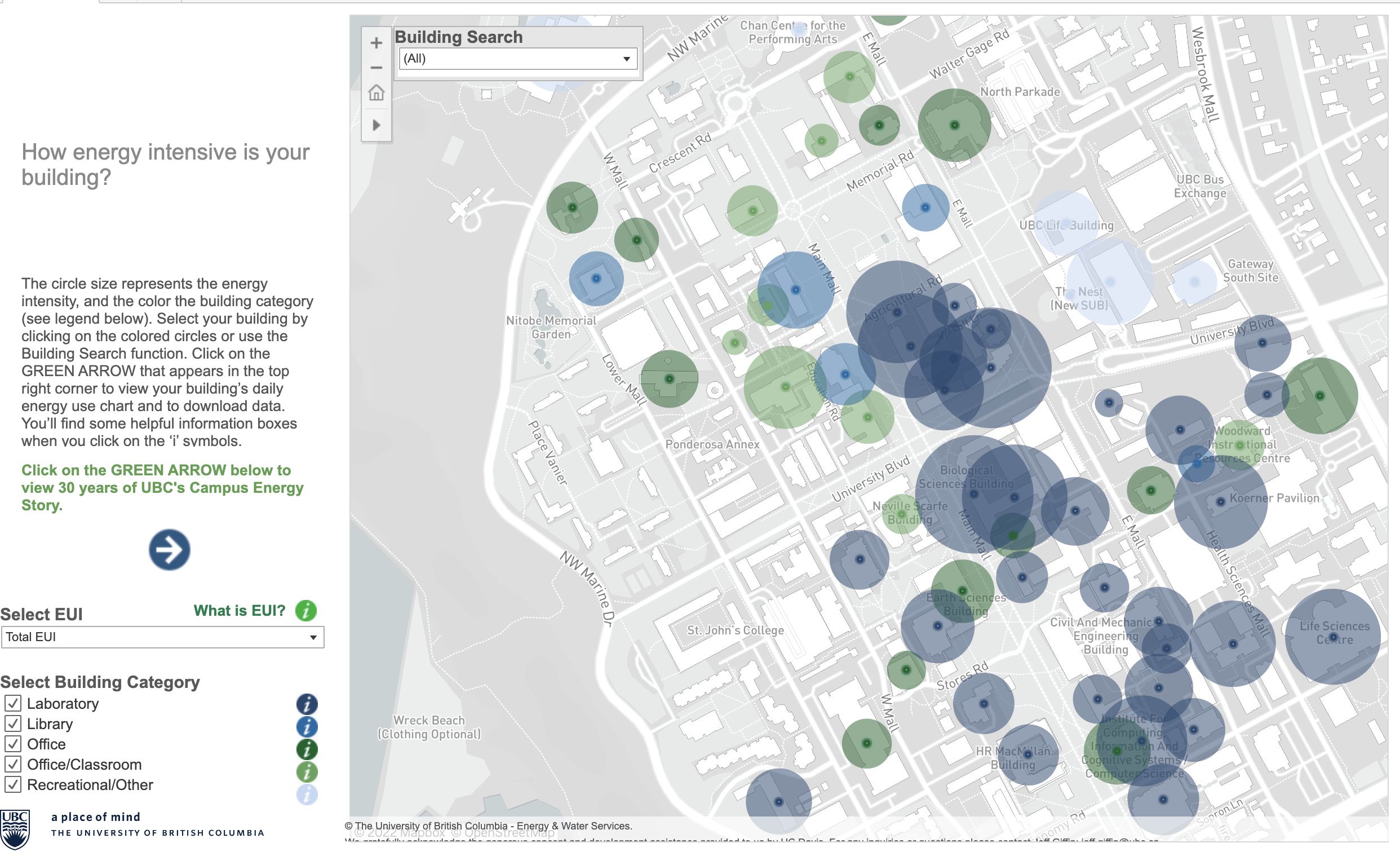Uncheck the Office category checkbox
This screenshot has width=1400, height=865.
13,744
